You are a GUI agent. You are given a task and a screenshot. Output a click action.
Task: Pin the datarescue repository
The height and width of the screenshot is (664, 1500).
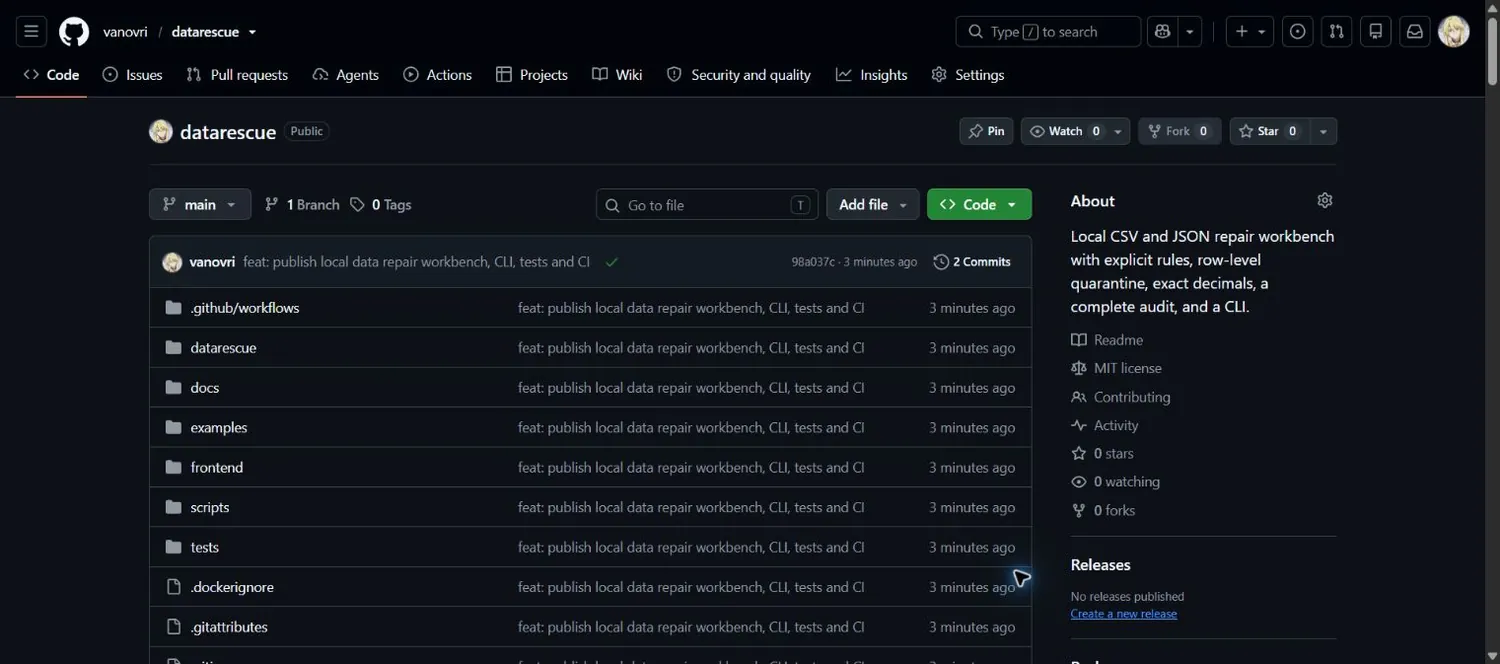pyautogui.click(x=986, y=131)
